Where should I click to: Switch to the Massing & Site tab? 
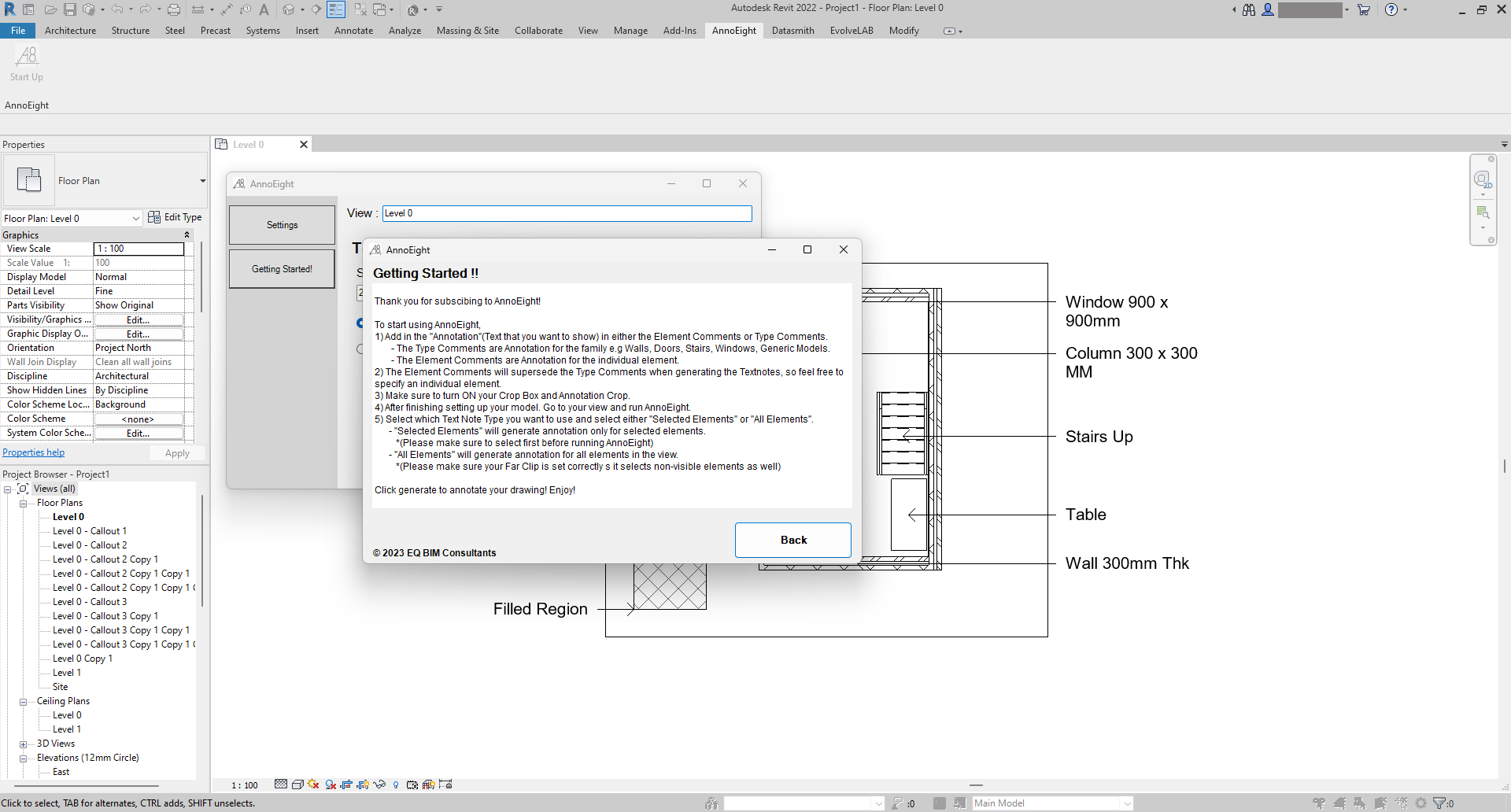point(467,31)
